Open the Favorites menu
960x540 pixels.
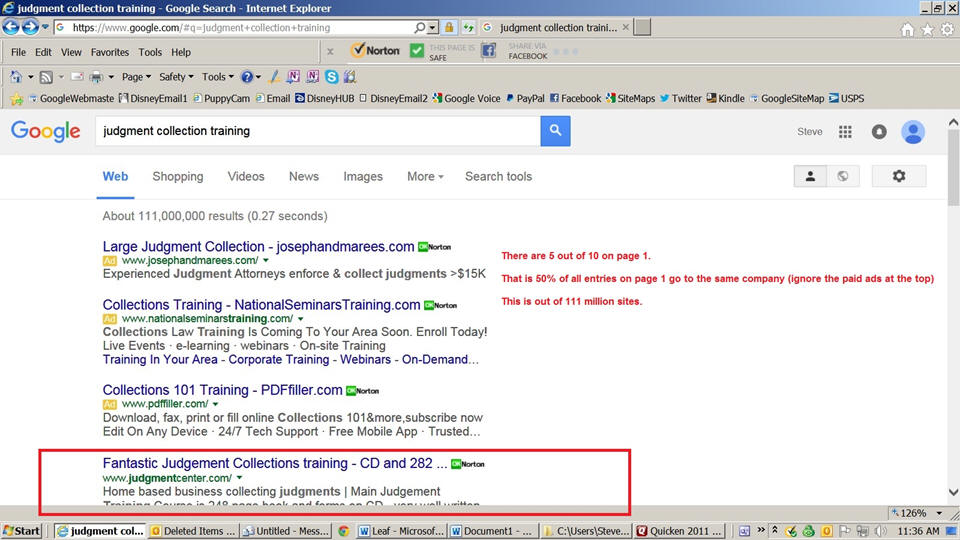pyautogui.click(x=110, y=52)
